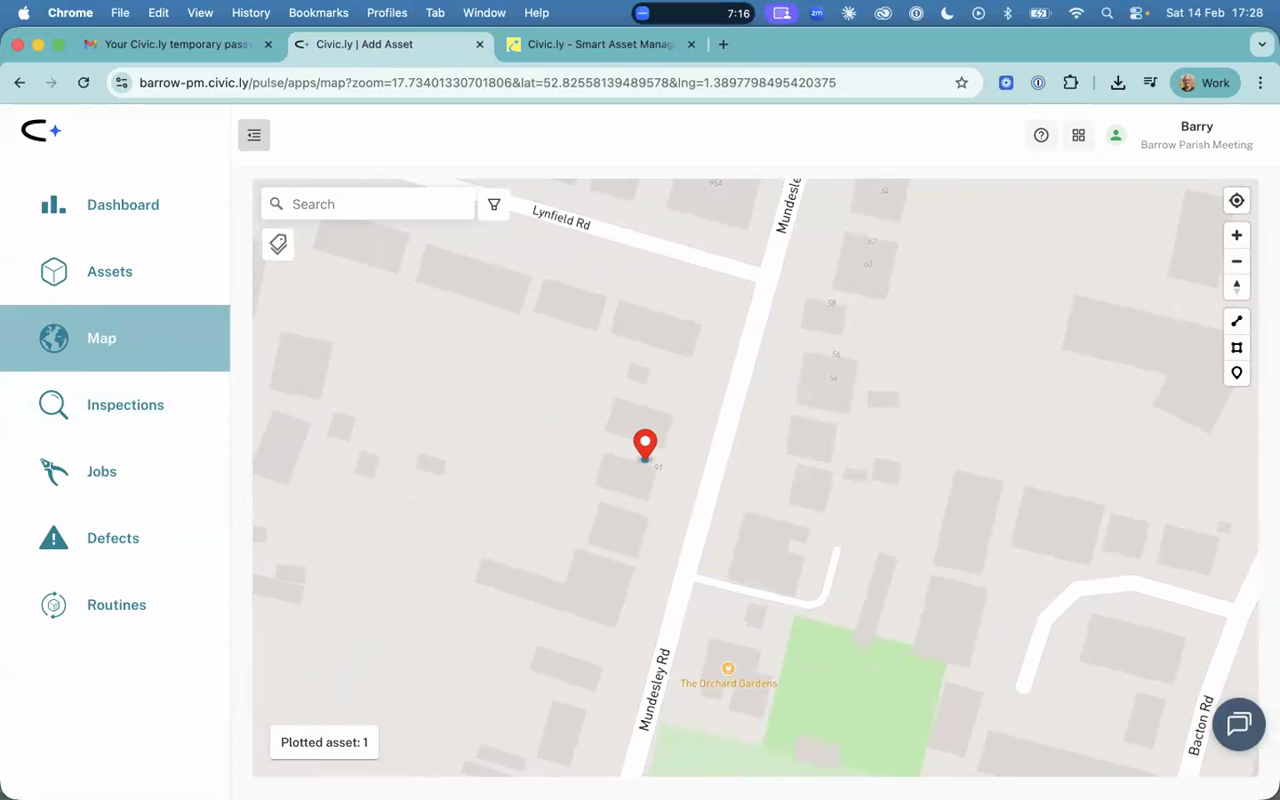Zoom in on the map
Image resolution: width=1280 pixels, height=800 pixels.
[x=1237, y=234]
